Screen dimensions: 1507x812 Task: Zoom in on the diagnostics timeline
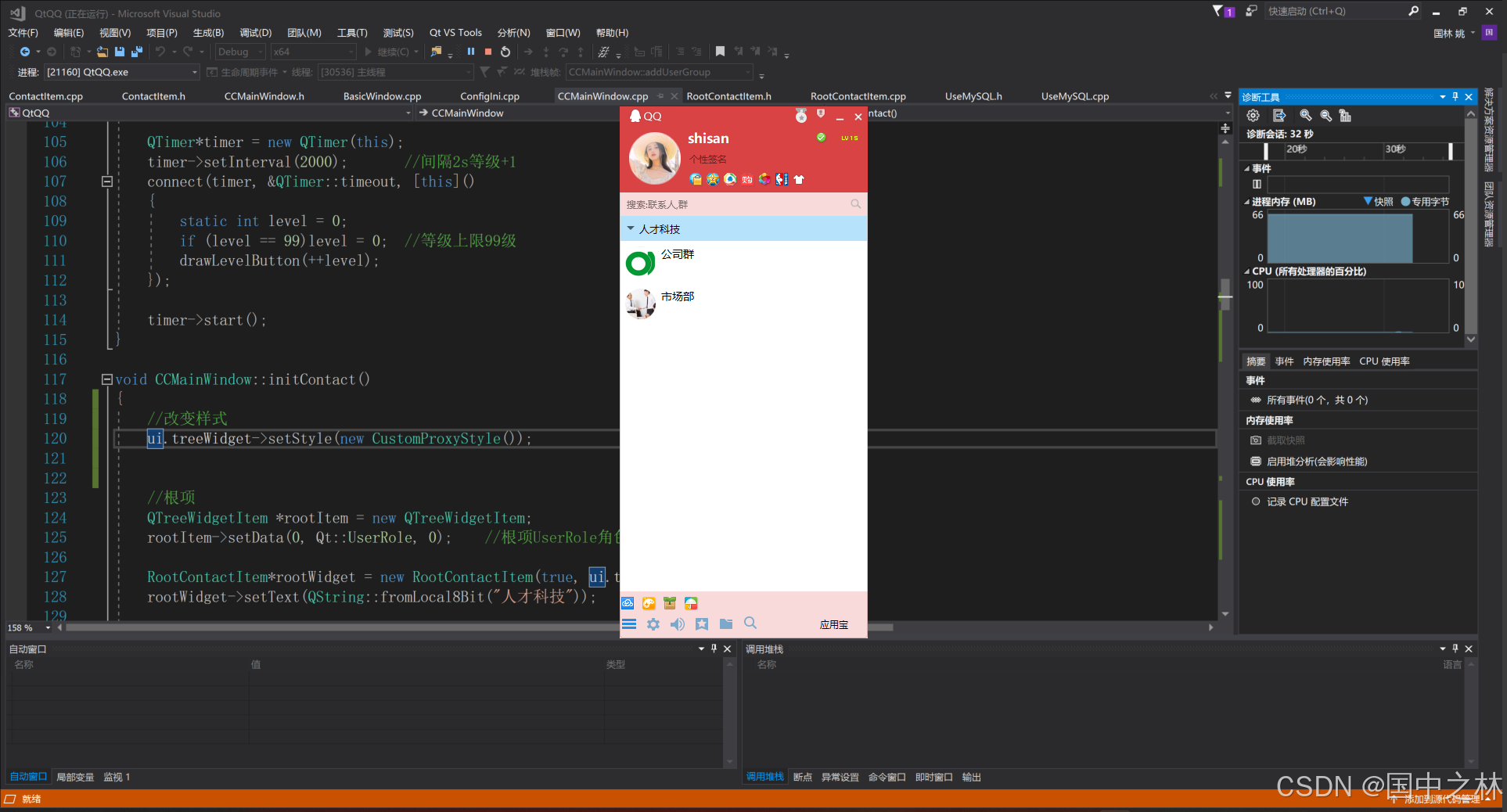[x=1305, y=116]
